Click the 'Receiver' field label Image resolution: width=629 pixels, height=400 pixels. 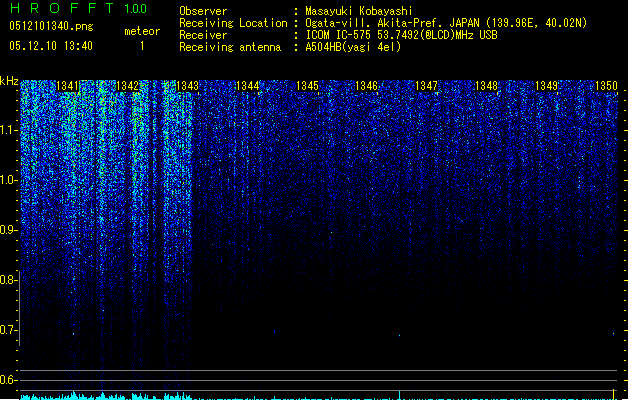203,35
